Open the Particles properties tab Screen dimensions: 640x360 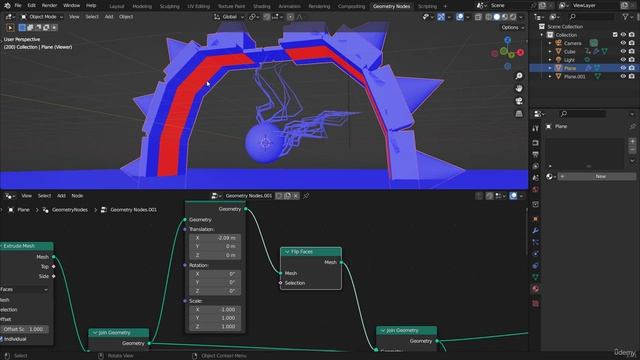pos(535,242)
